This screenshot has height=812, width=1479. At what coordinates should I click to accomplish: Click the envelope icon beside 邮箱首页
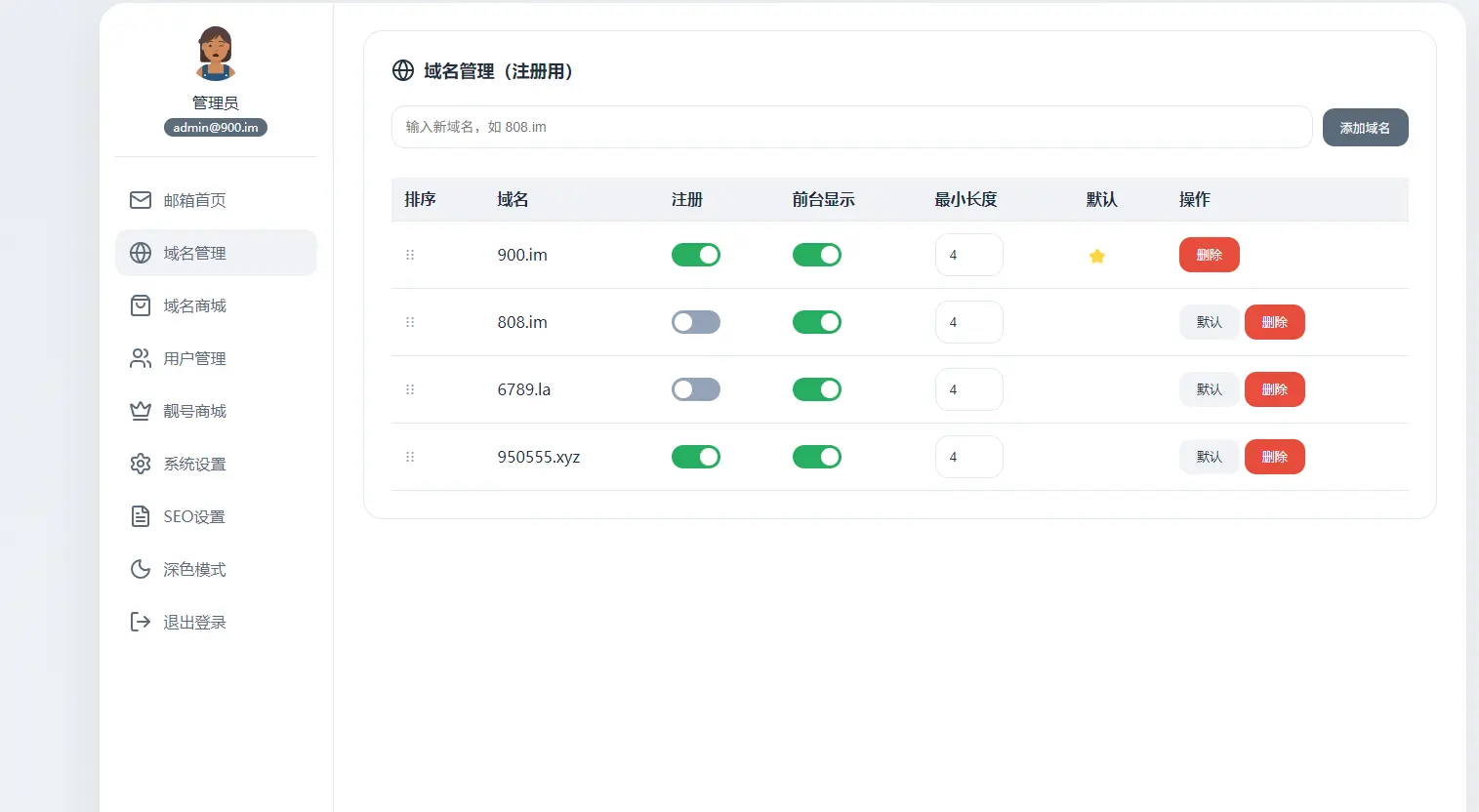click(x=141, y=200)
